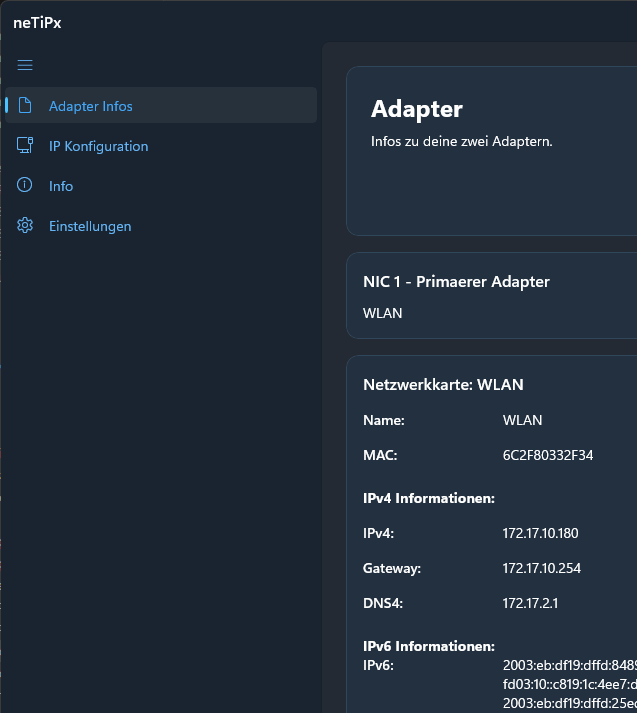Select 'Infos zu deine zwei Adaptern.' text
This screenshot has width=637, height=713.
(461, 141)
